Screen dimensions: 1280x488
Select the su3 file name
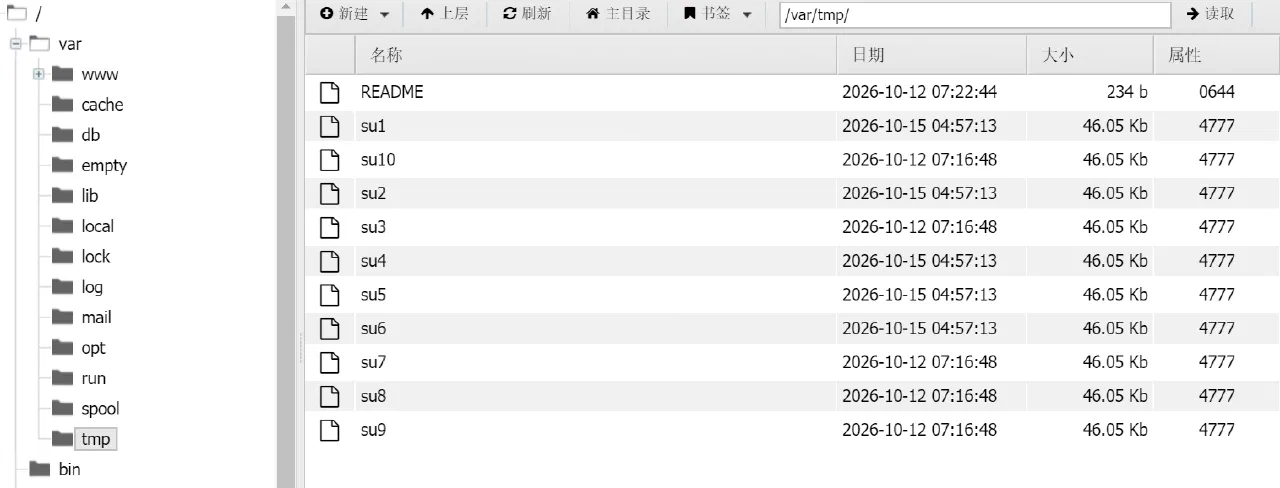coord(373,227)
